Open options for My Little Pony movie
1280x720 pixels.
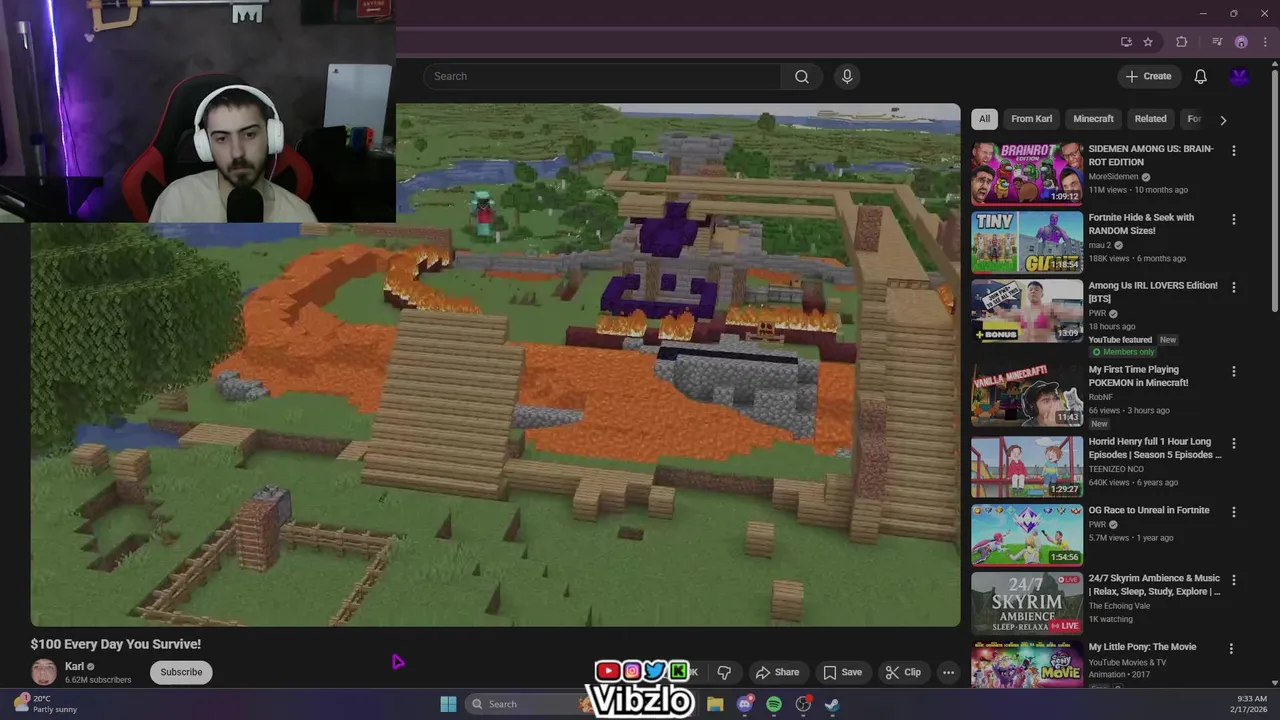click(1233, 649)
